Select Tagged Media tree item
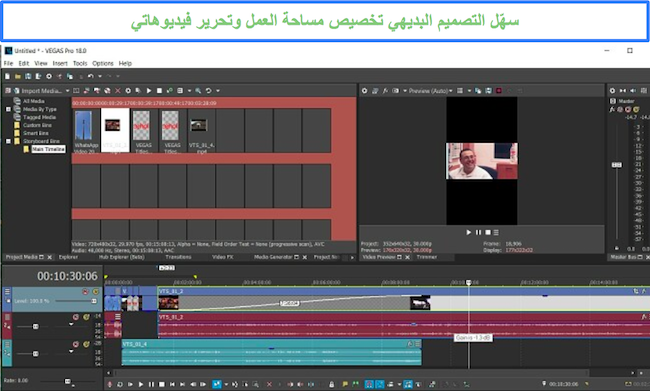Viewport: 650px width, 391px height. (39, 117)
